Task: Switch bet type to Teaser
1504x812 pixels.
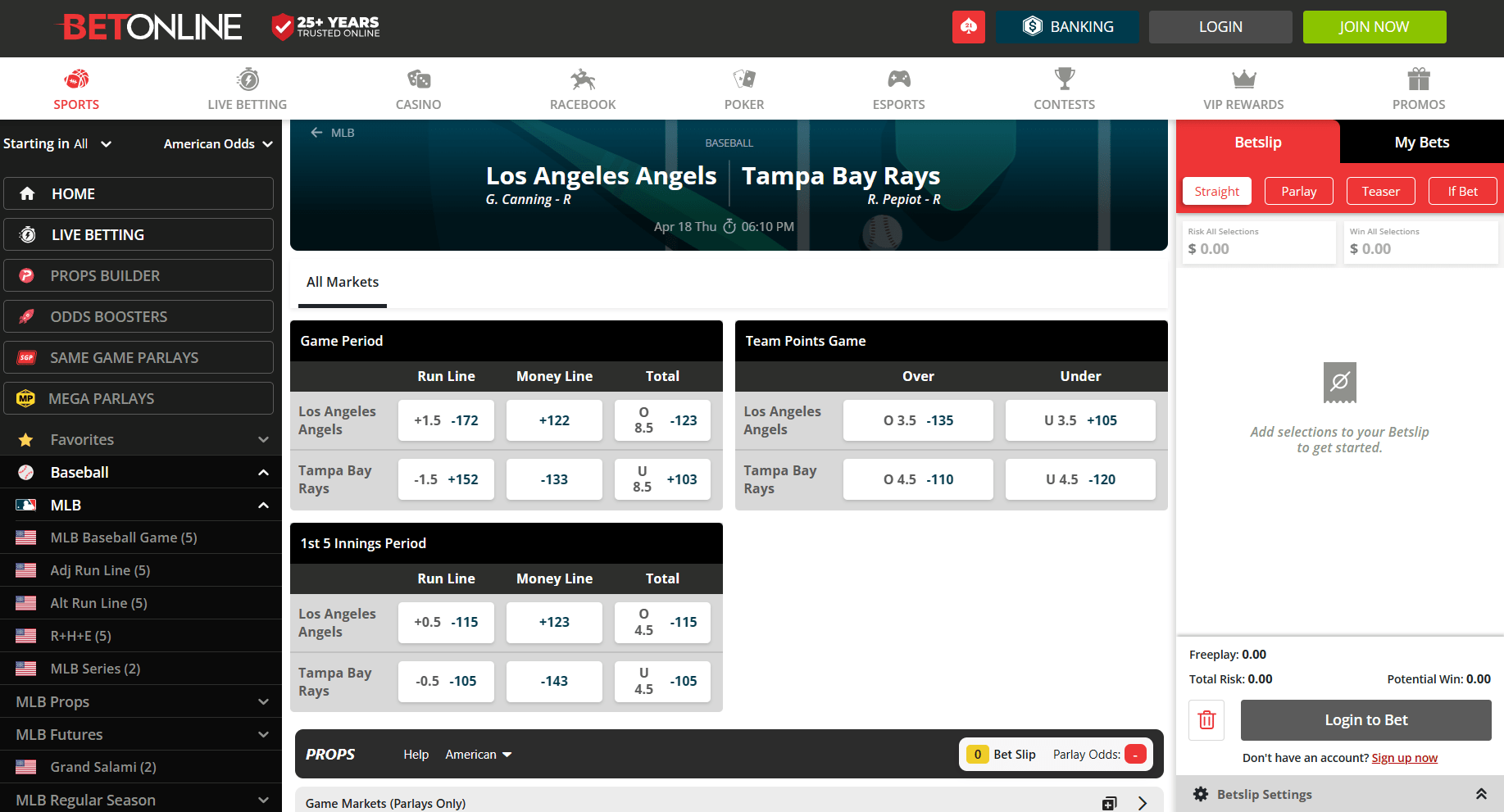Action: (x=1380, y=191)
